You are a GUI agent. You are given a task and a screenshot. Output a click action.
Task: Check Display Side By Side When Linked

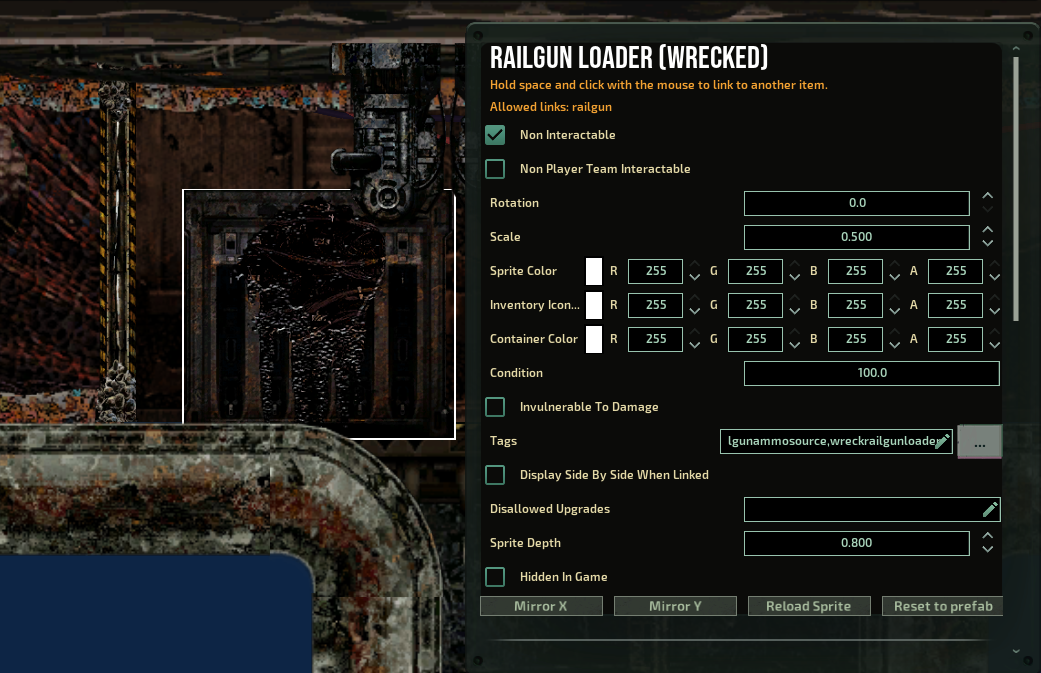(x=495, y=475)
